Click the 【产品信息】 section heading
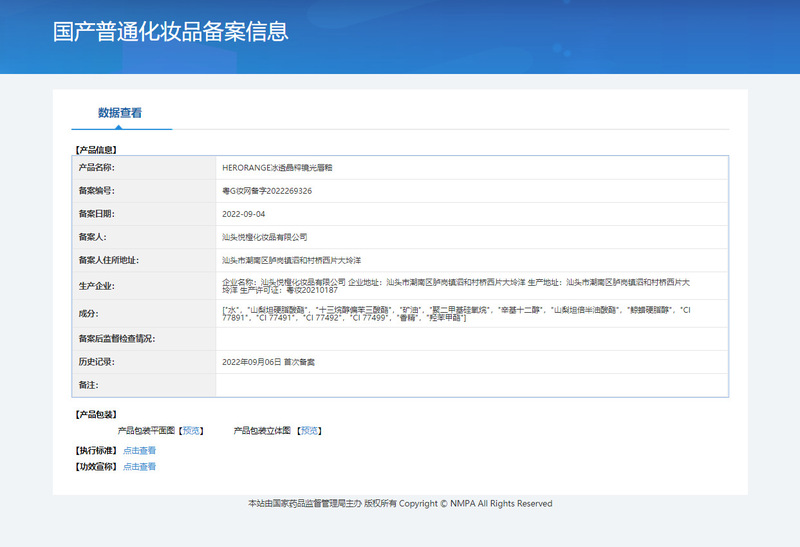 tap(96, 149)
